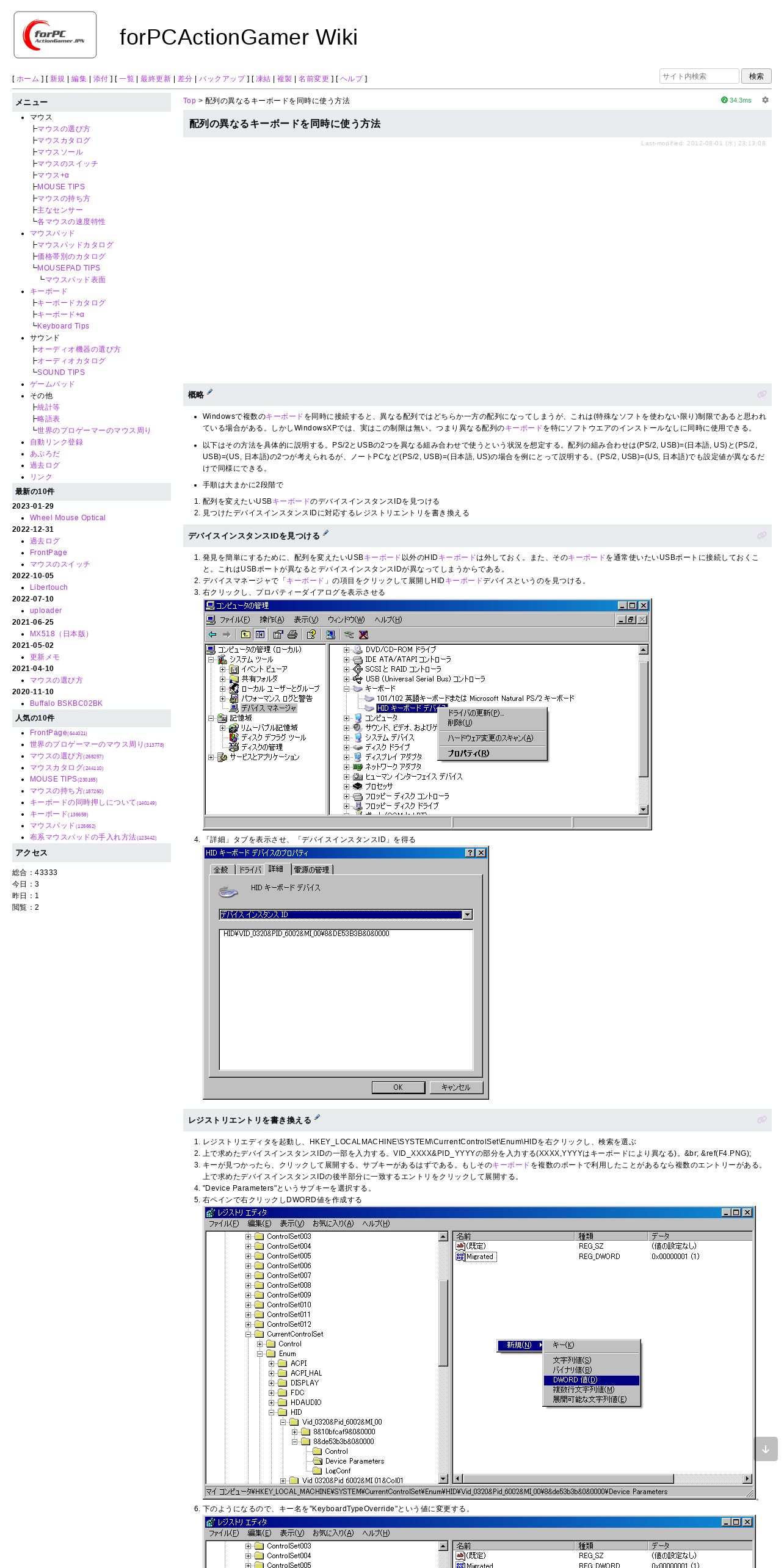View 最終更新 recent changes
The image size is (784, 1568).
pos(156,79)
